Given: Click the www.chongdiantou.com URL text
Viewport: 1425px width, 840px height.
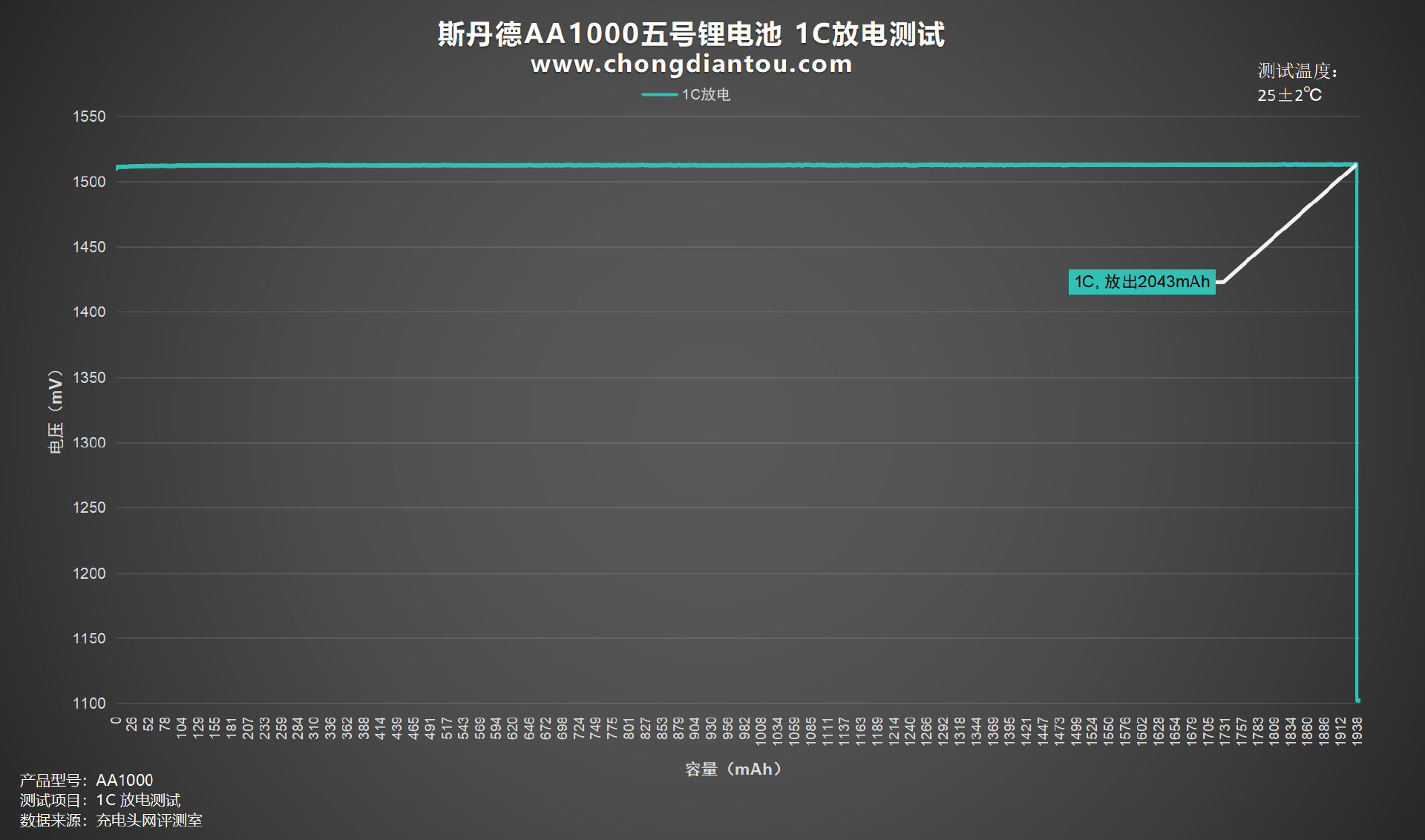Looking at the screenshot, I should coord(692,65).
